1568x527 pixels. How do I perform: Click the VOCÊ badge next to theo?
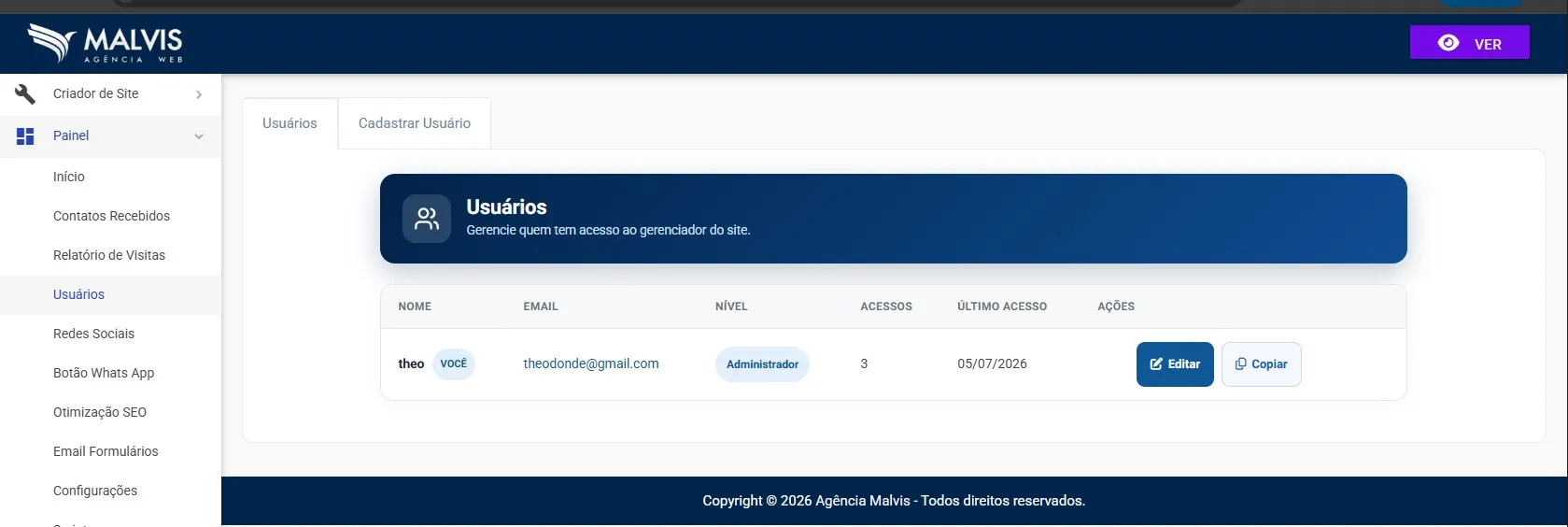pos(453,363)
